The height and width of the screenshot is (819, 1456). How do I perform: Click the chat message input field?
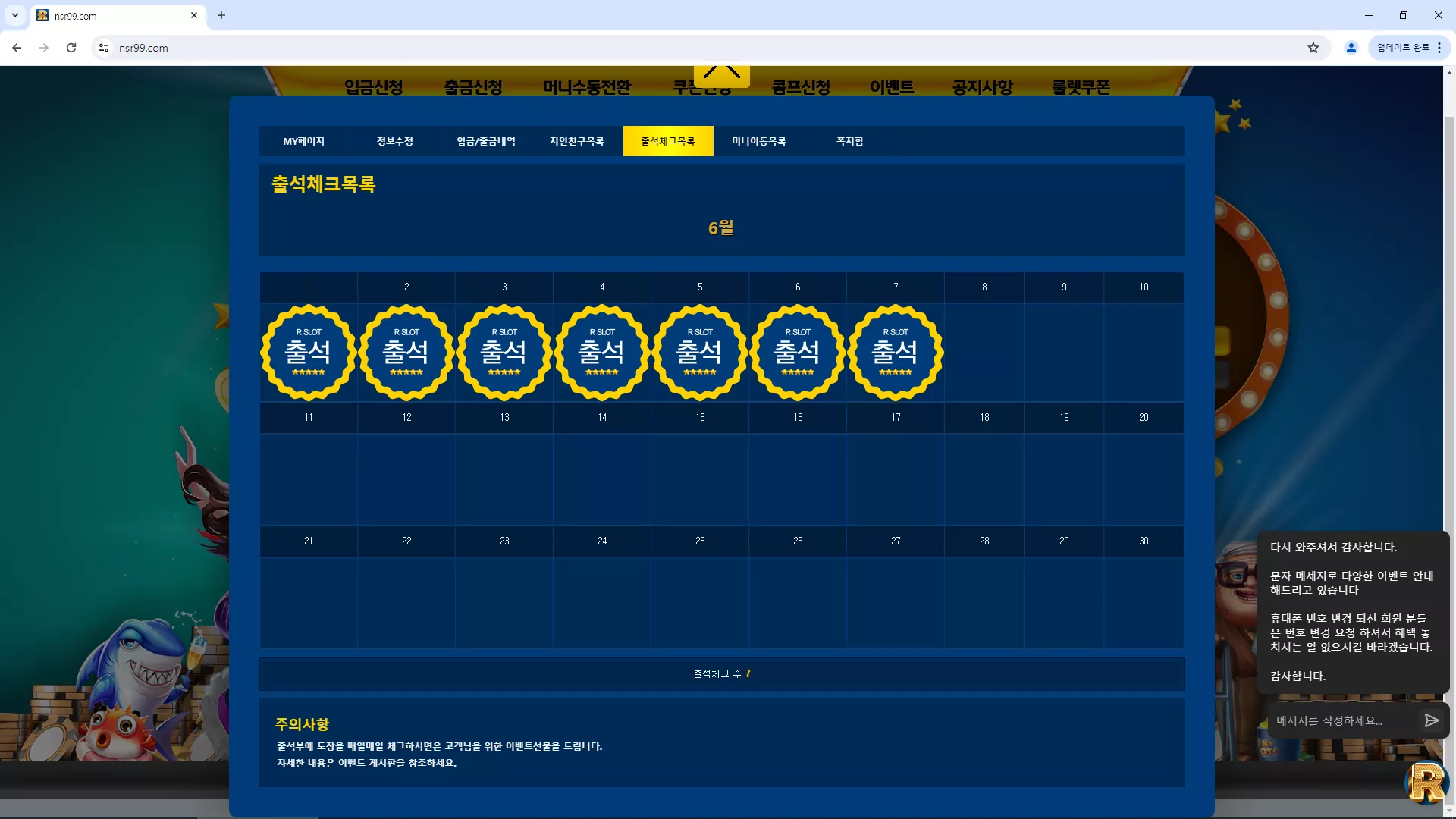point(1342,720)
